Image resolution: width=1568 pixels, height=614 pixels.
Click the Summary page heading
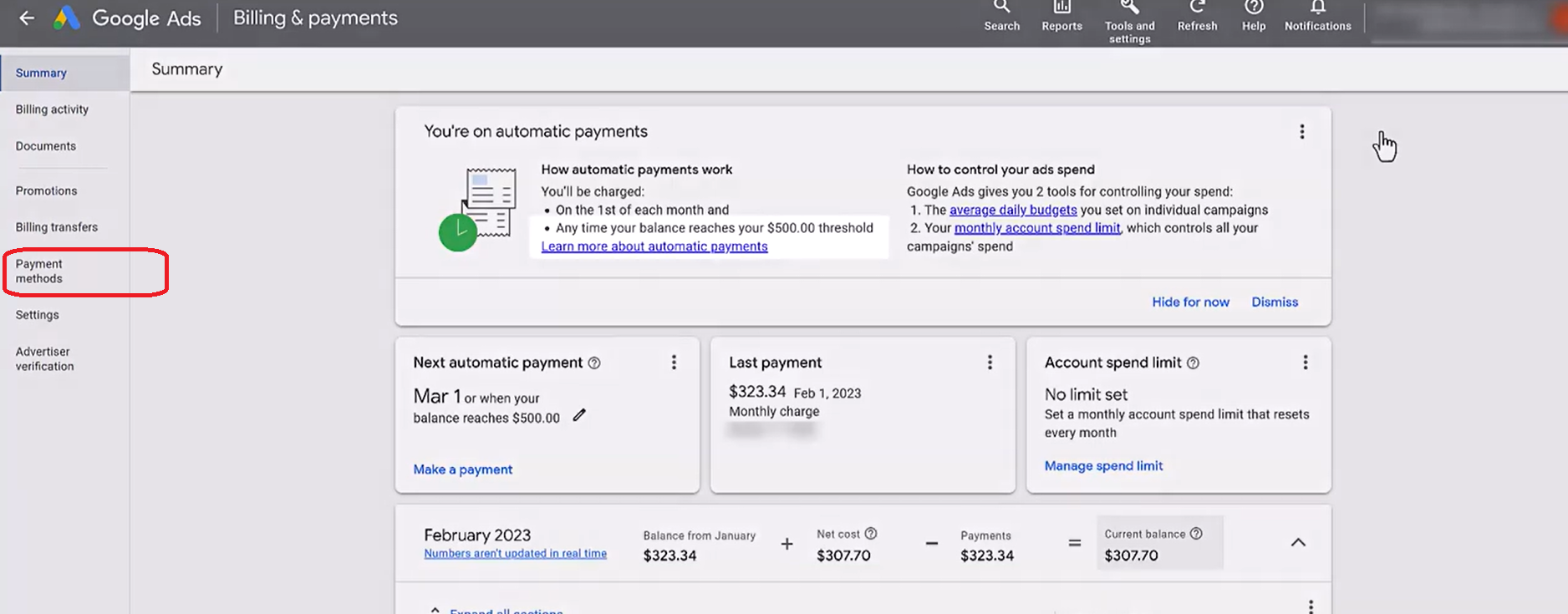(x=187, y=69)
